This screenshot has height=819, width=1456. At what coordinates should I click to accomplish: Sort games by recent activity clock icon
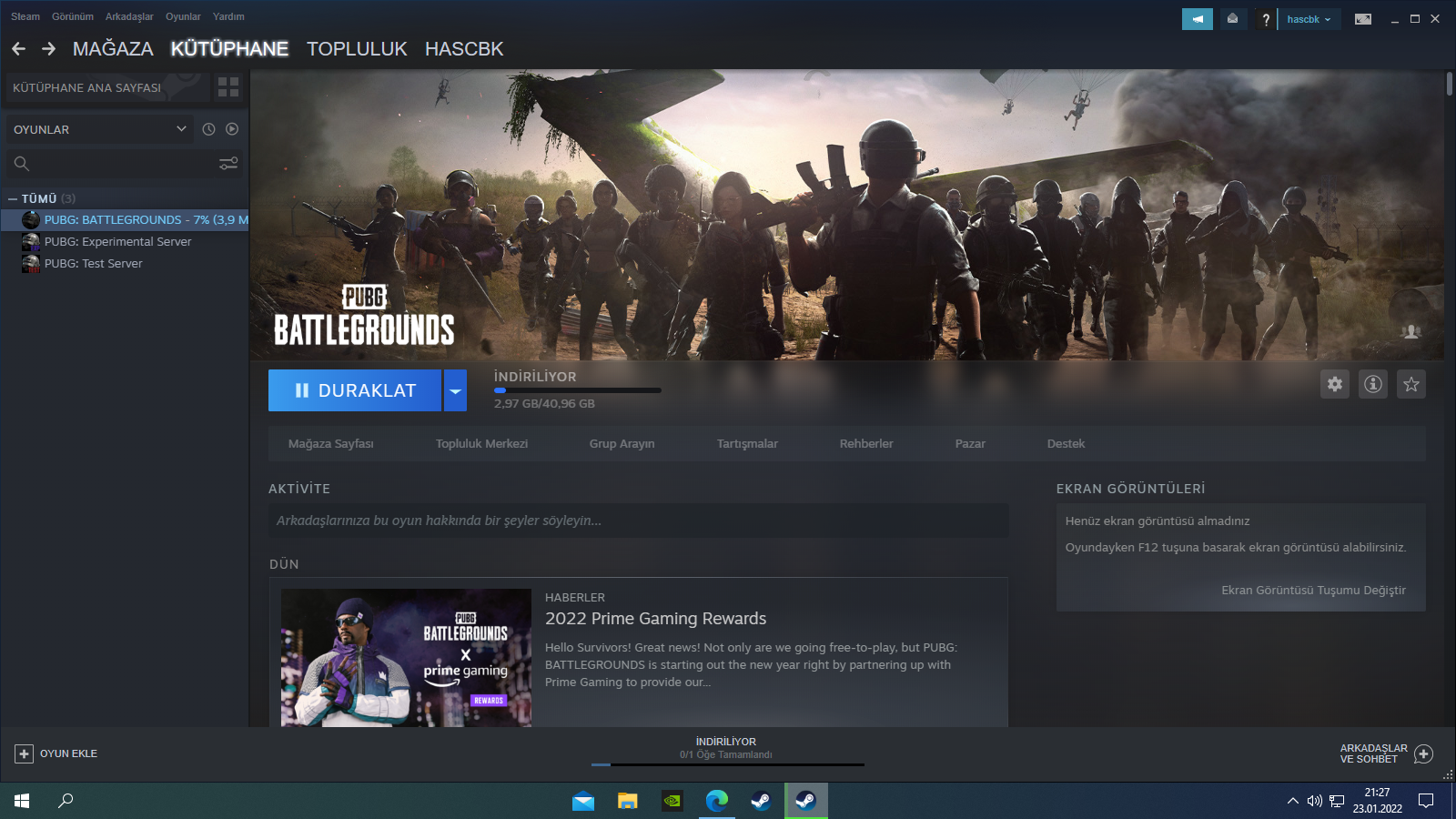point(208,129)
